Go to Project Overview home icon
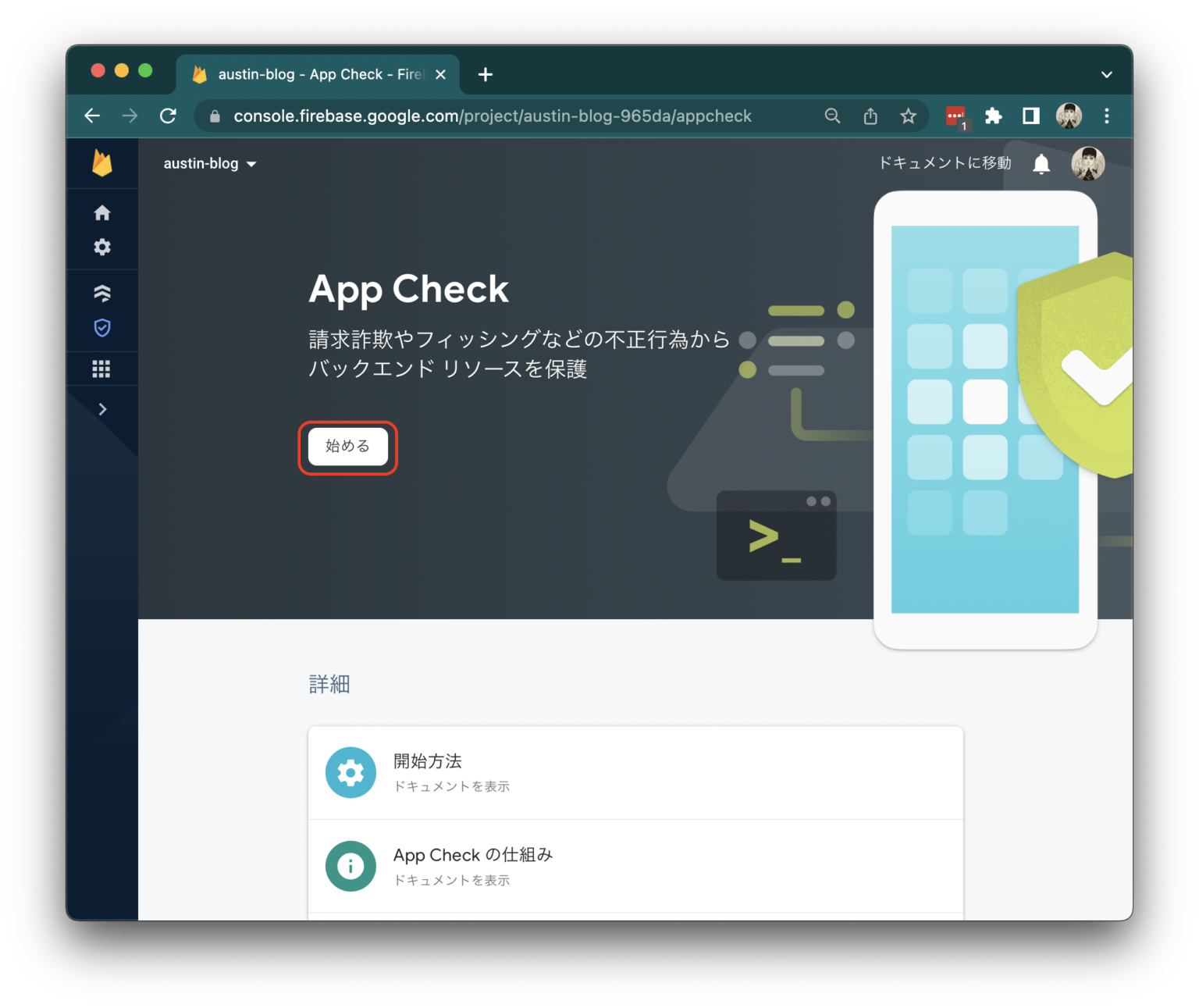Screen dimensions: 1199x1008 tap(102, 212)
